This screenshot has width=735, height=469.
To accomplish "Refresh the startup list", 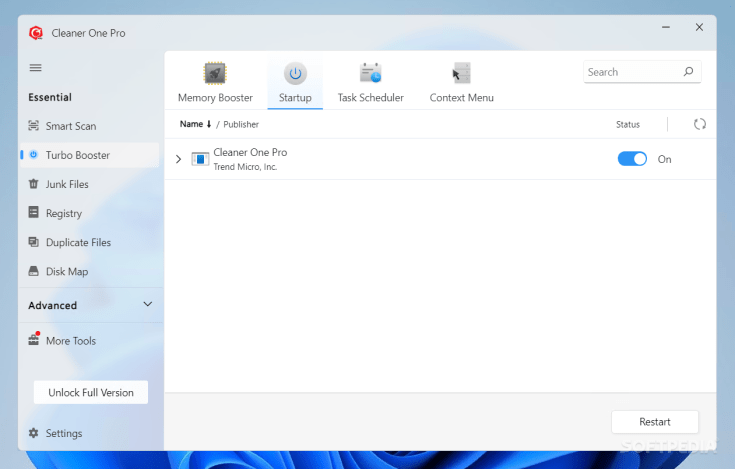I will tap(700, 124).
